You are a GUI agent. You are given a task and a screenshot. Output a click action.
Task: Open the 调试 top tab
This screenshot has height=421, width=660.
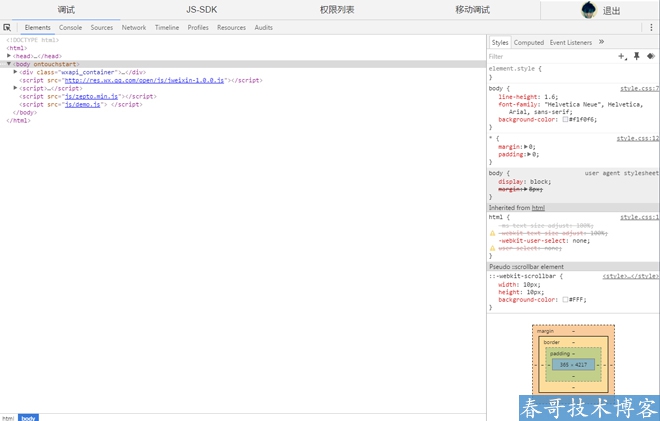[x=66, y=10]
